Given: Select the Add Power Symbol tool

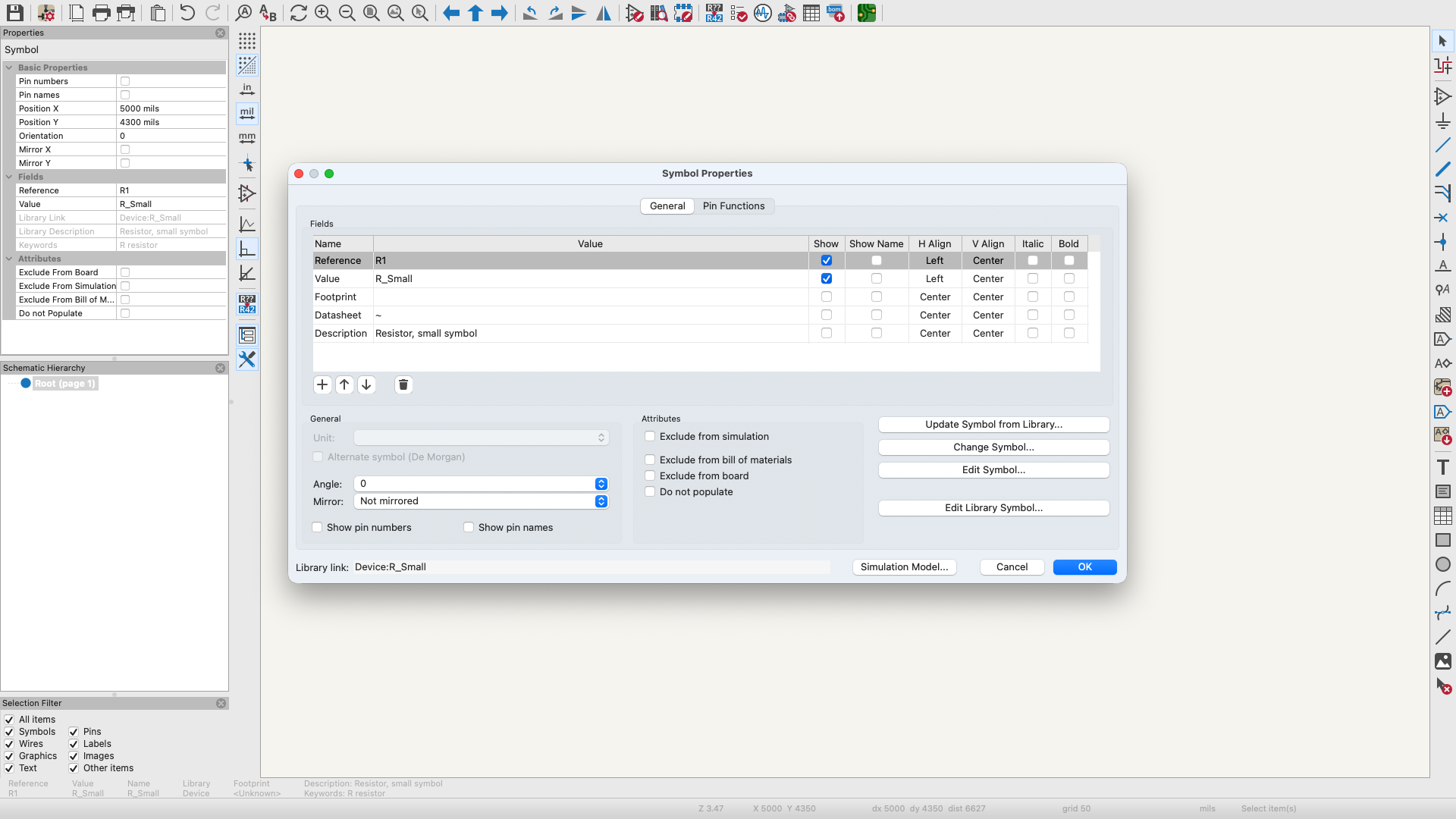Looking at the screenshot, I should pos(1442,121).
